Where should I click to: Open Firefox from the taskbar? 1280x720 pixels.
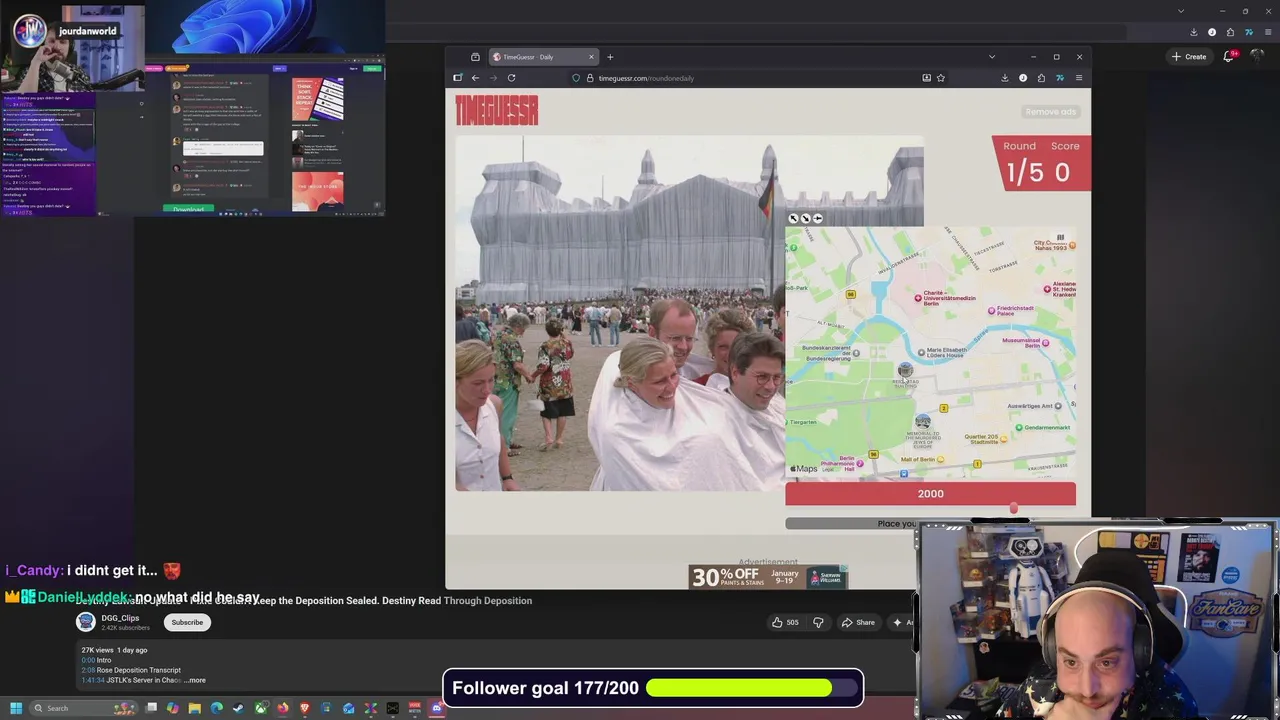(x=283, y=708)
